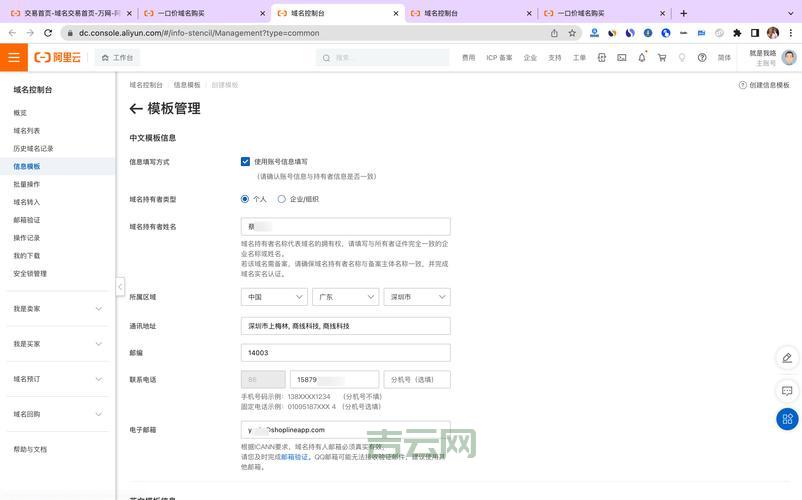Open the 深圳市 city dropdown
802x500 pixels.
[x=417, y=297]
